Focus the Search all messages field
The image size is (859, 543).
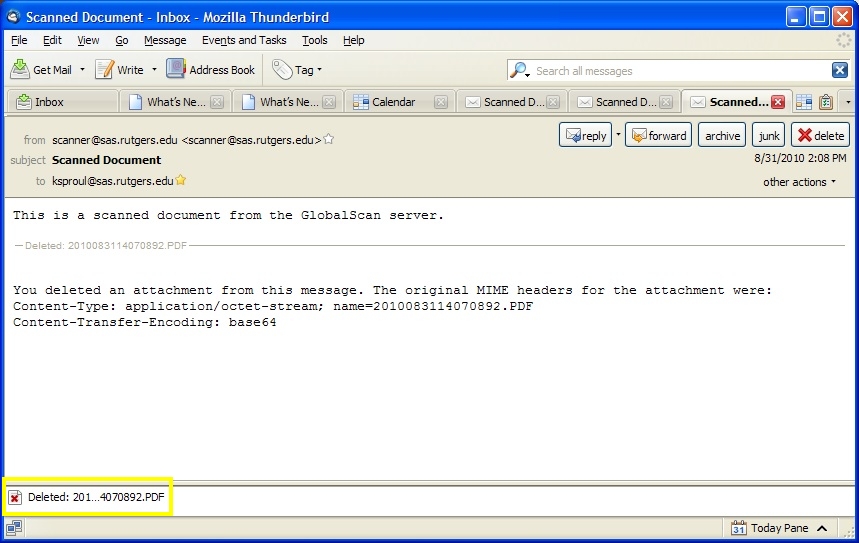click(x=679, y=71)
